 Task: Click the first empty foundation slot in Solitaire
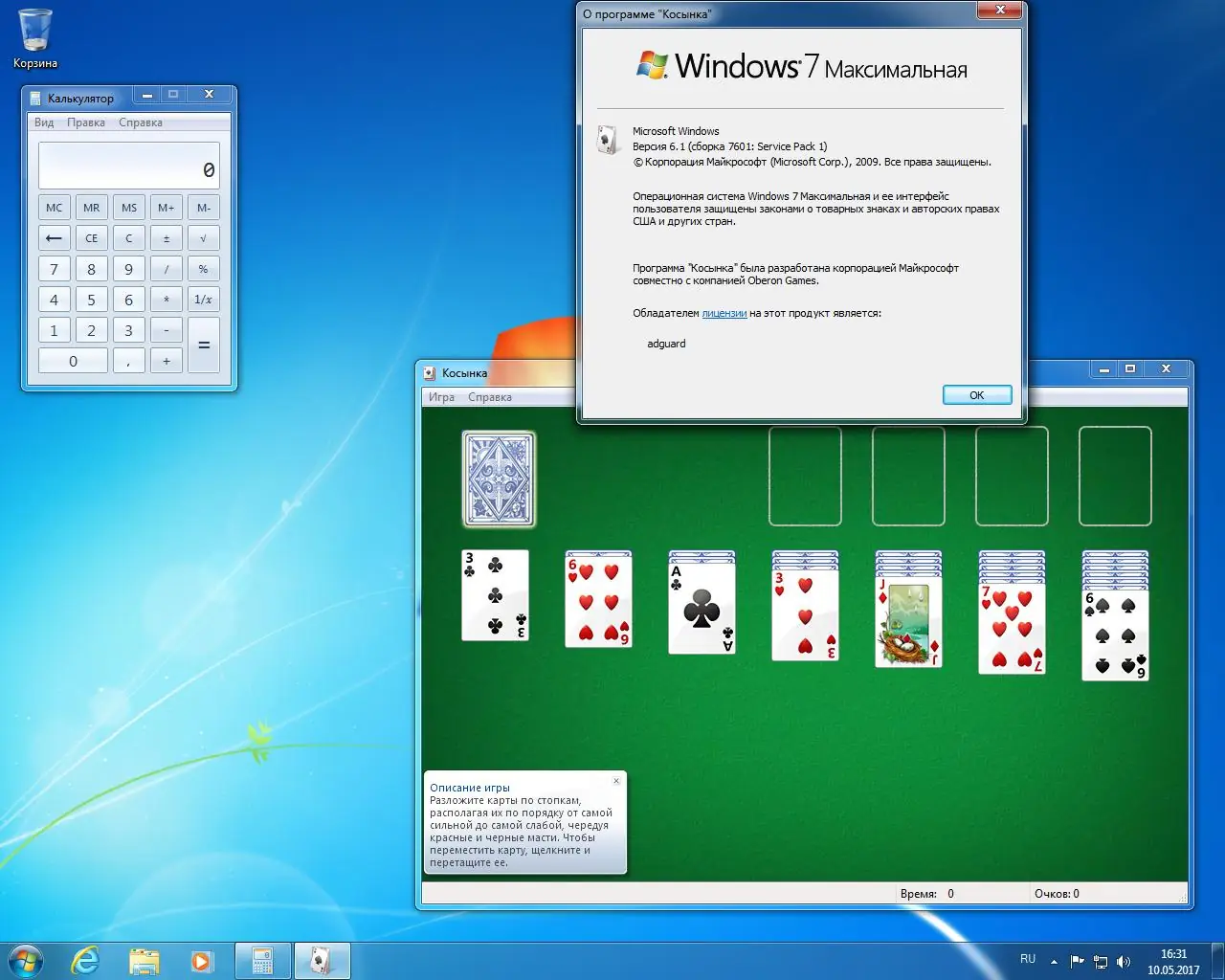point(805,477)
